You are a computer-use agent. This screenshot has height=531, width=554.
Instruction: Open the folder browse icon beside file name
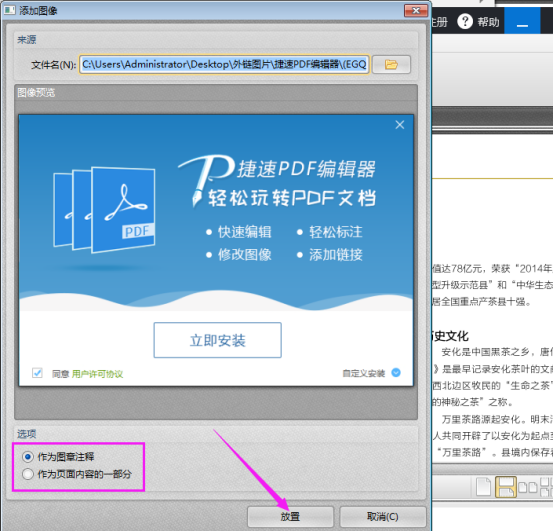click(391, 65)
